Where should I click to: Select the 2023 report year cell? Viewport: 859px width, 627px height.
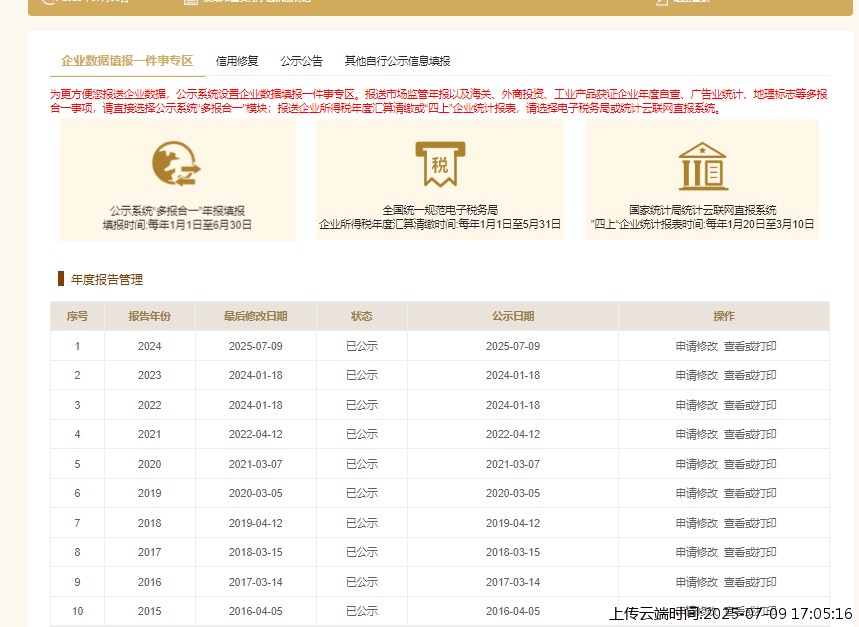150,375
